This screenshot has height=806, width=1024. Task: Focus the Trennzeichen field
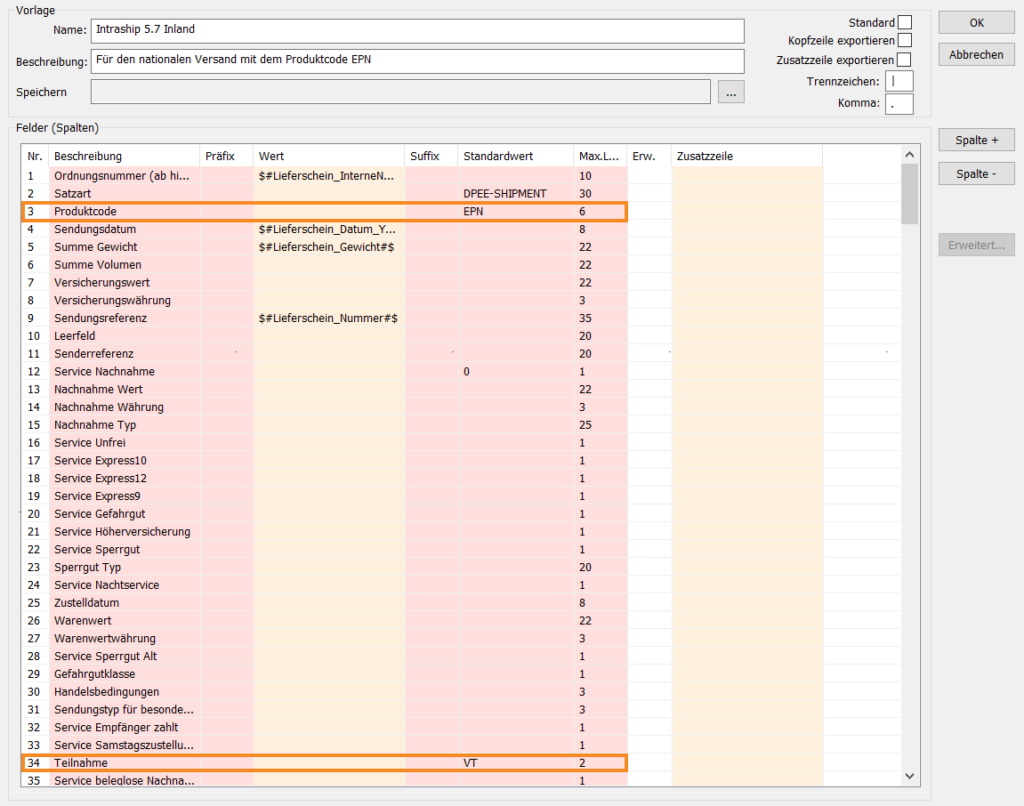click(898, 81)
